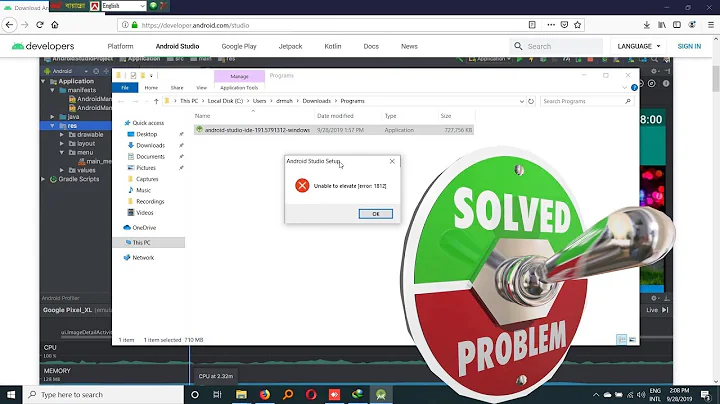This screenshot has width=720, height=404.
Task: Click the developers site Search field
Action: [x=556, y=46]
